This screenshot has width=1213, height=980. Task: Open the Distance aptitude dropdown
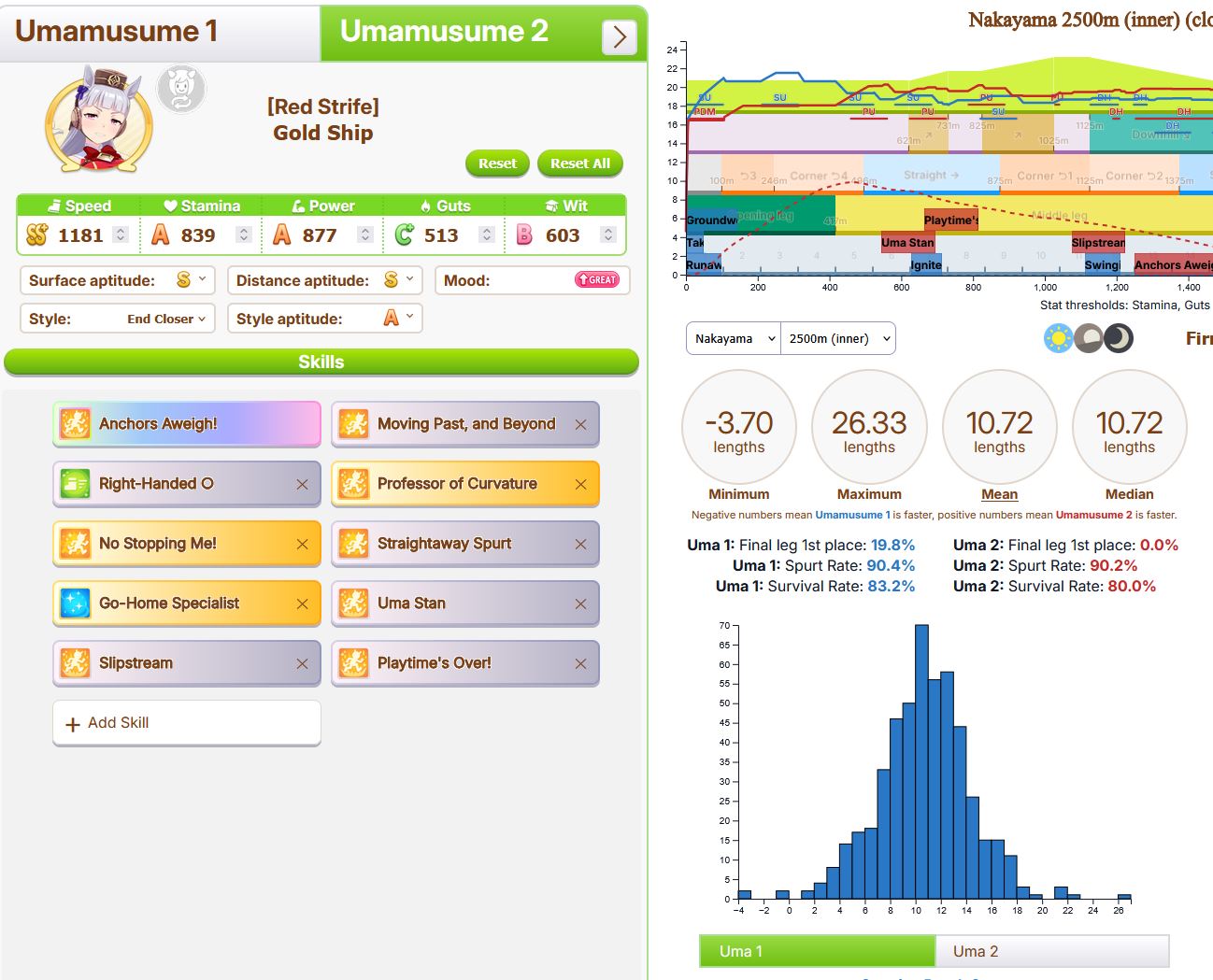click(325, 280)
